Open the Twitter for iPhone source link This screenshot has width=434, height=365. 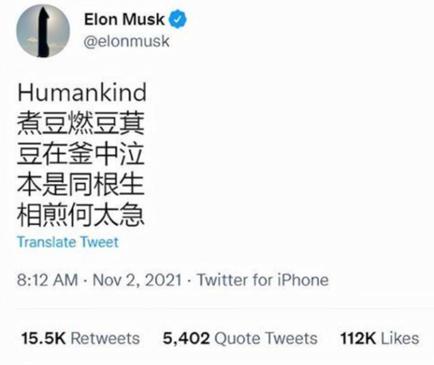(263, 280)
